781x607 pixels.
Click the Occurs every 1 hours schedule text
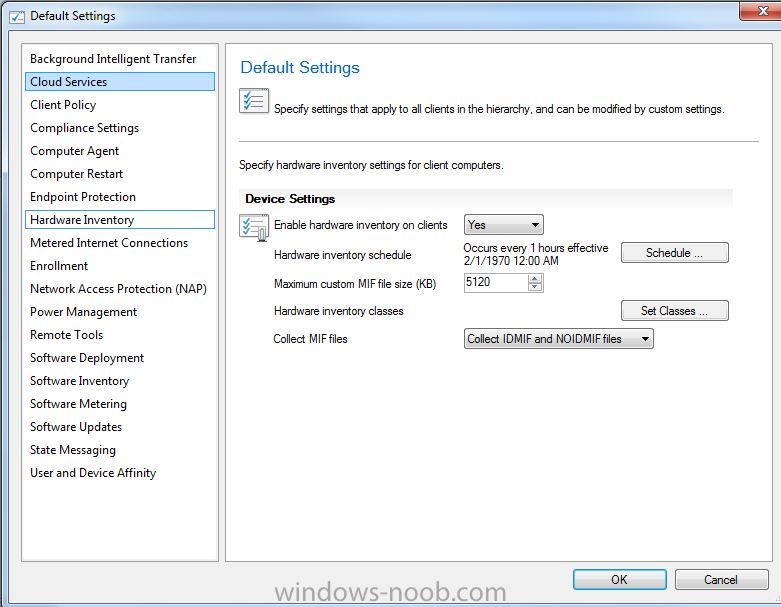[535, 254]
